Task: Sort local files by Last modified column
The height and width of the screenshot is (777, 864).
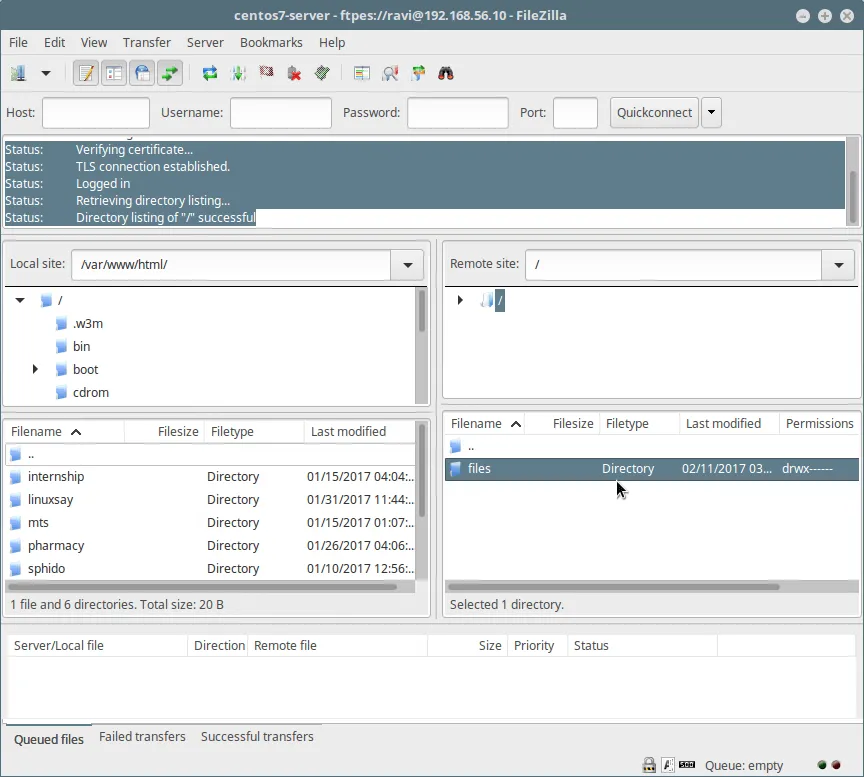Action: [348, 432]
